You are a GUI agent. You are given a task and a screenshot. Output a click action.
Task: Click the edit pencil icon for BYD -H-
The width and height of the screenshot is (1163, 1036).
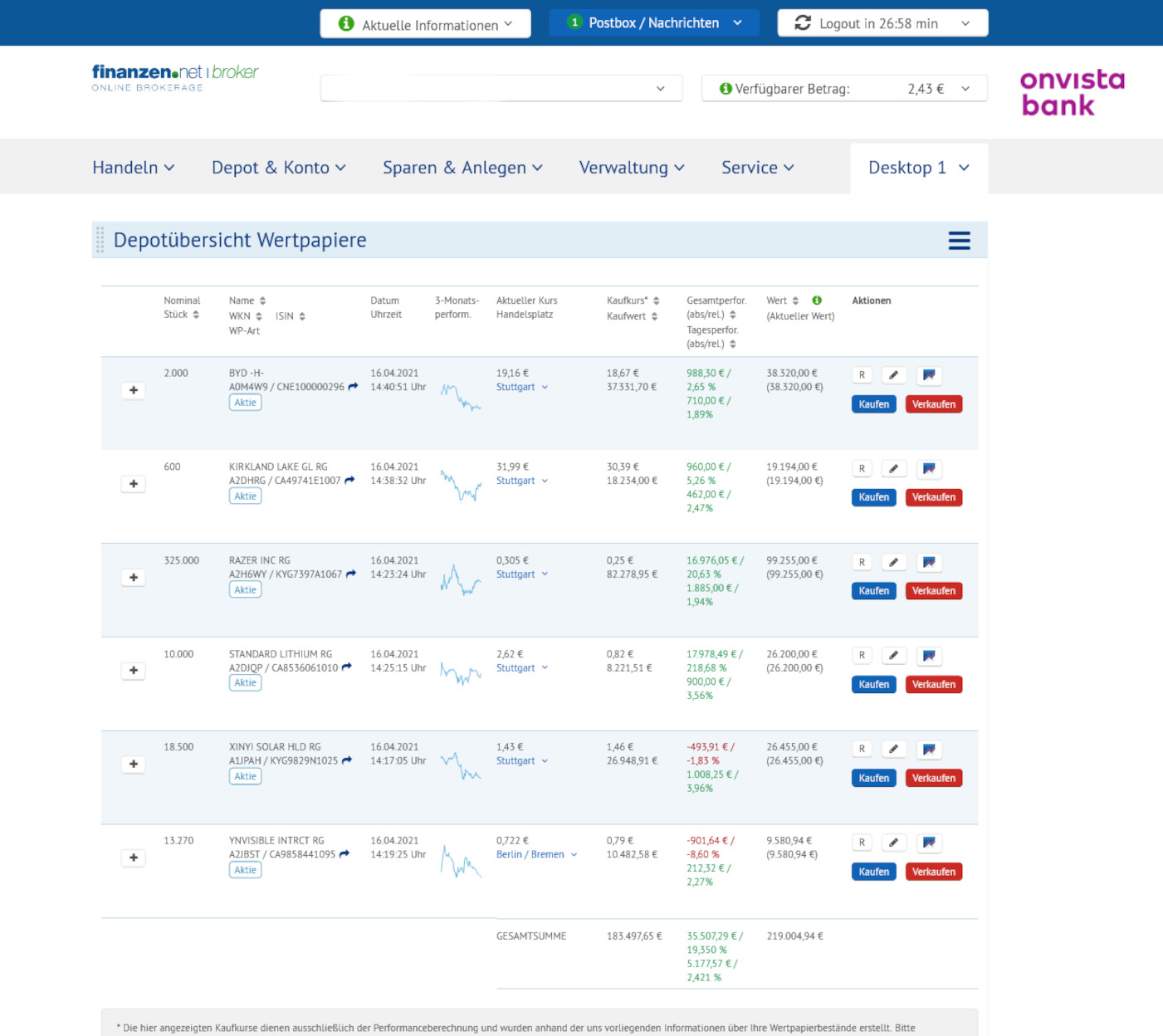coord(893,375)
